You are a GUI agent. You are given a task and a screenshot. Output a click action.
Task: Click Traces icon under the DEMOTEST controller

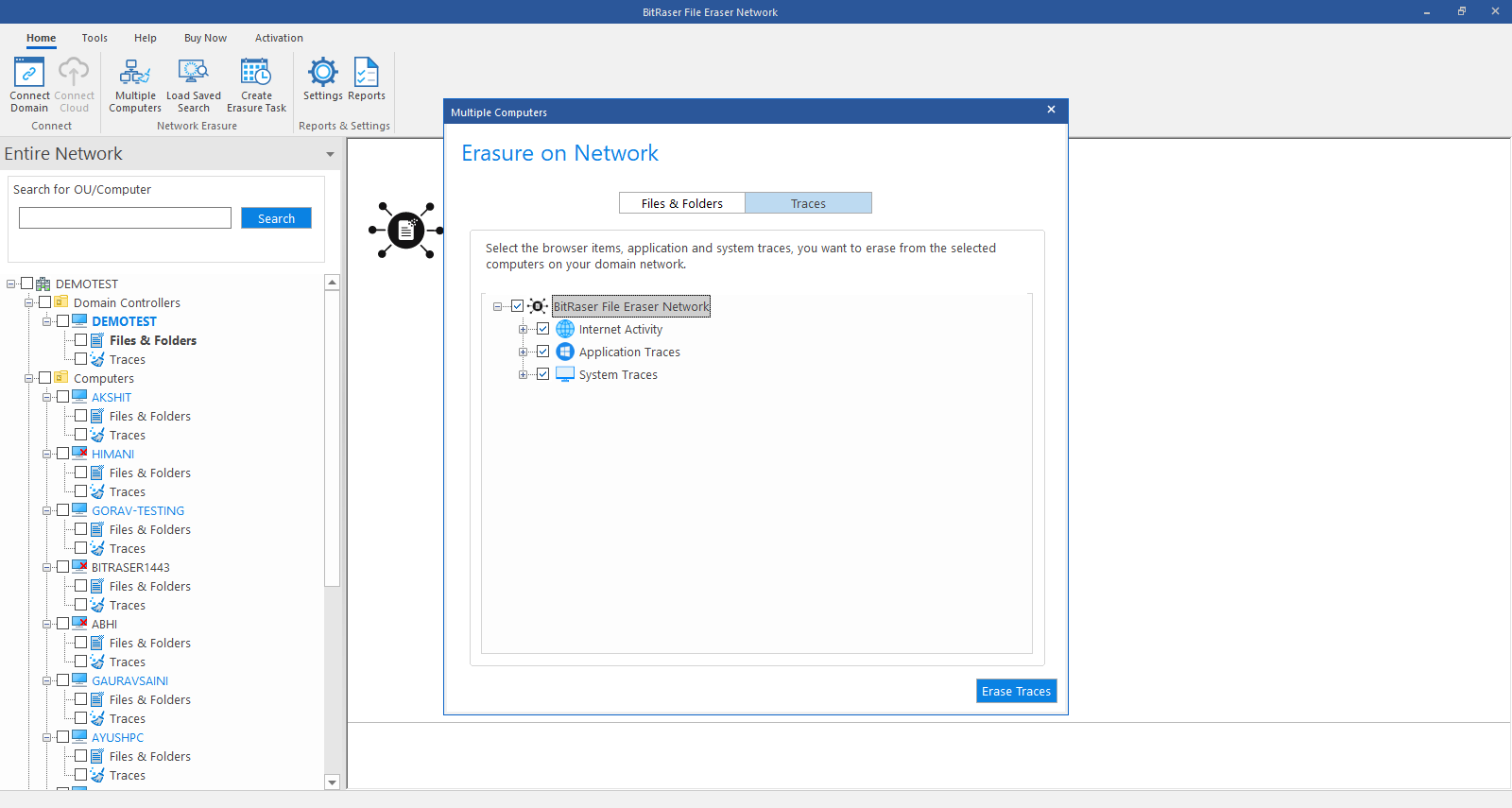[x=97, y=359]
